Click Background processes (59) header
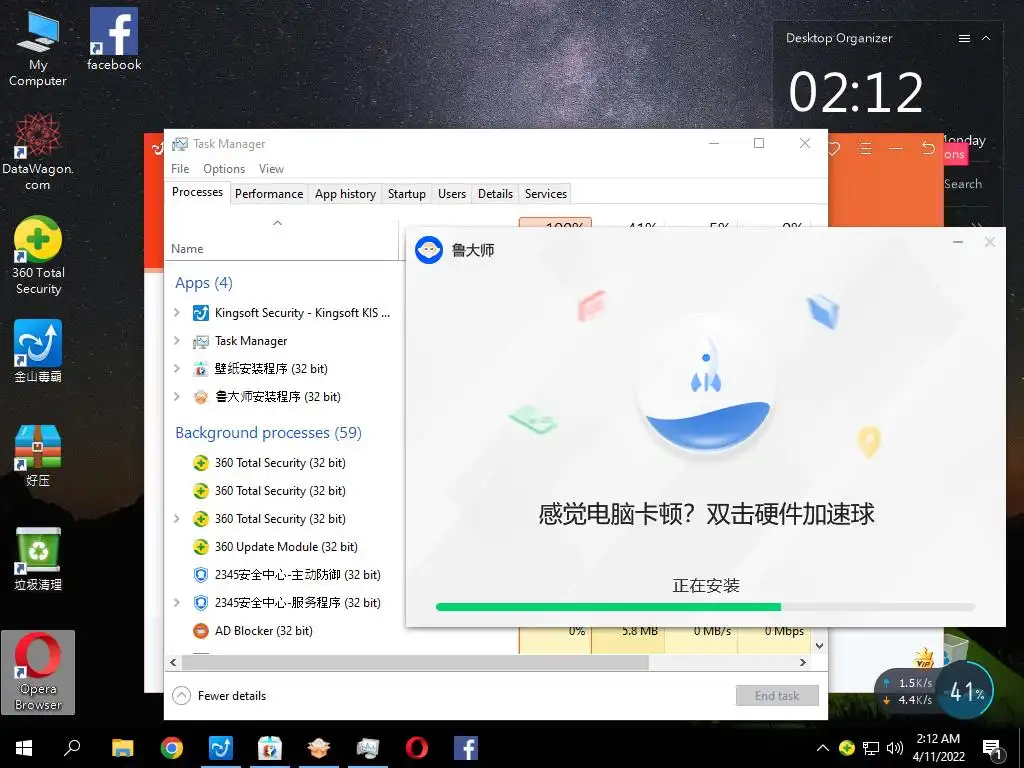Viewport: 1024px width, 768px height. 268,433
